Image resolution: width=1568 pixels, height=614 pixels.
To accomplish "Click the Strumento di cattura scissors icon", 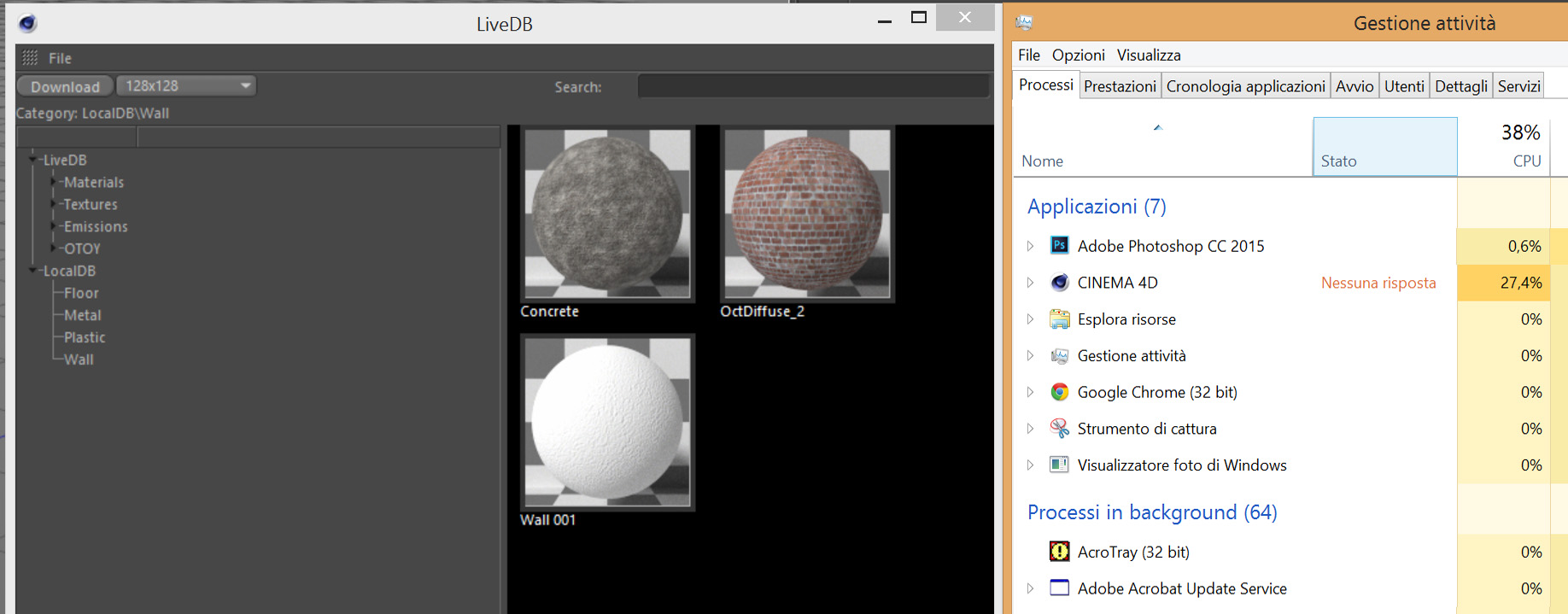I will 1059,428.
